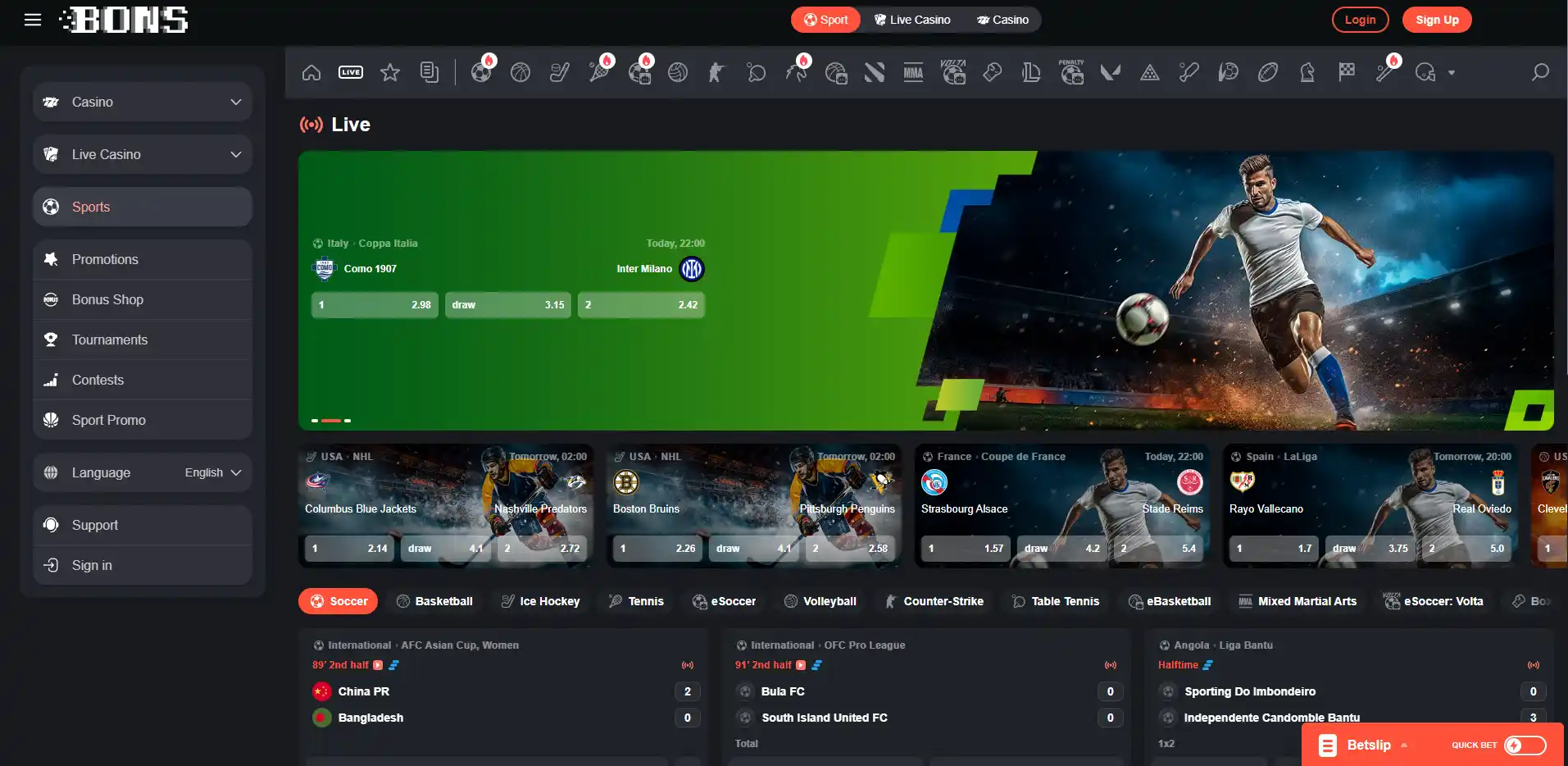The height and width of the screenshot is (766, 1568).
Task: Select the Counter-Strike chip in the live filter row
Action: 934,601
